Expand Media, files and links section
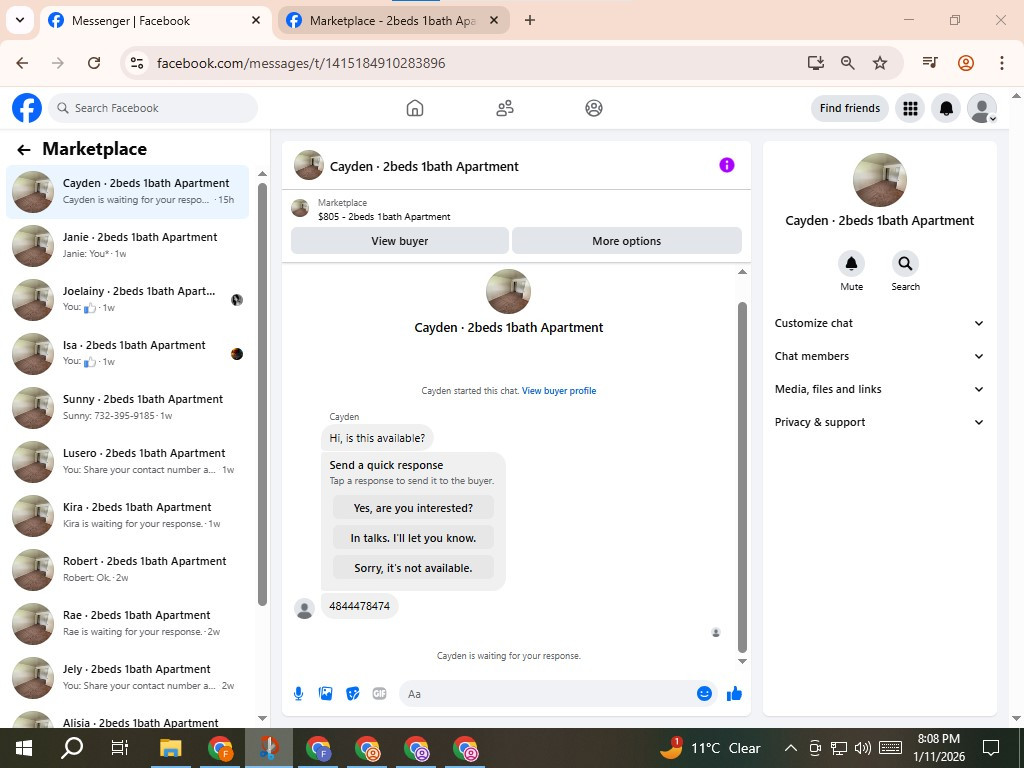 (x=879, y=389)
